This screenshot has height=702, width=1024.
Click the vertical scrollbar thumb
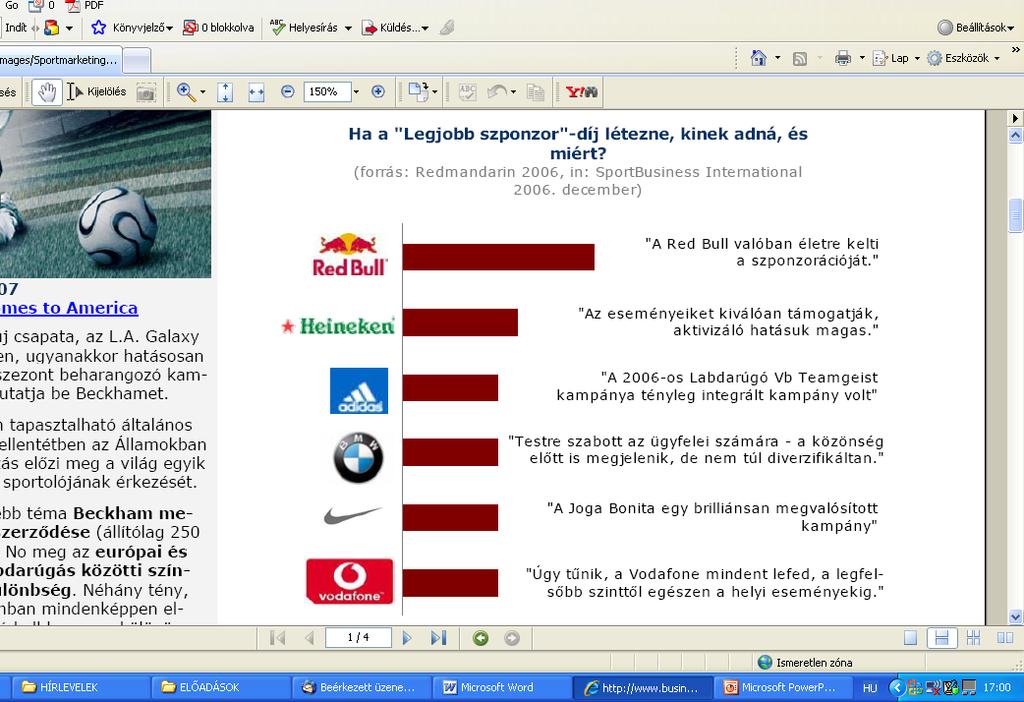click(x=1015, y=215)
